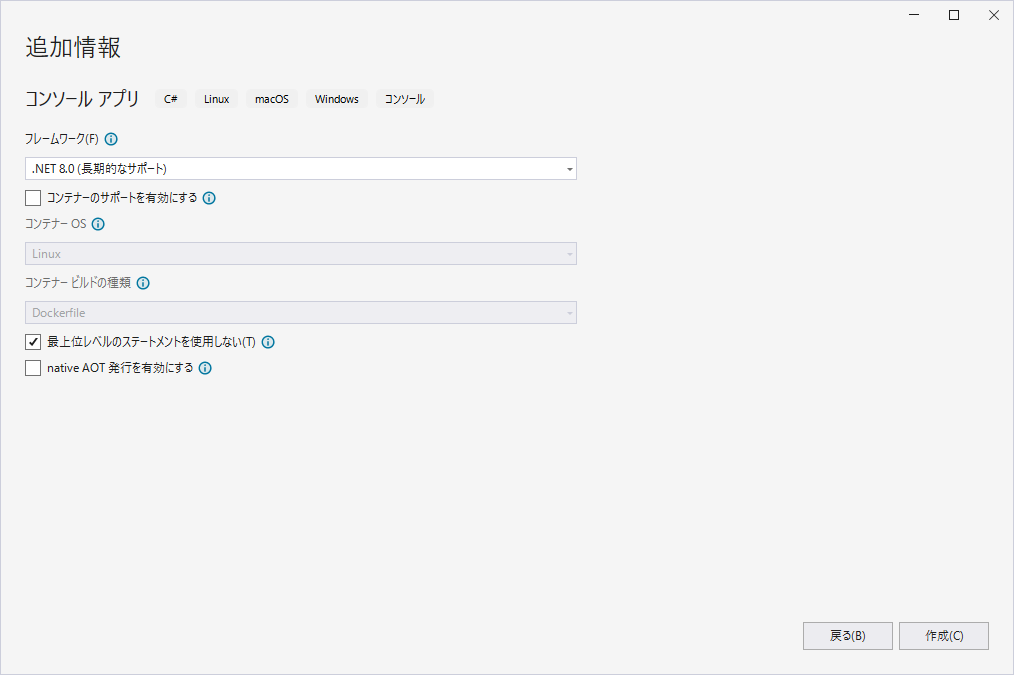Screen dimensions: 1014x675
Task: Click info icon beside 最上位レベルのステートメントを使用しない
Action: pos(268,342)
